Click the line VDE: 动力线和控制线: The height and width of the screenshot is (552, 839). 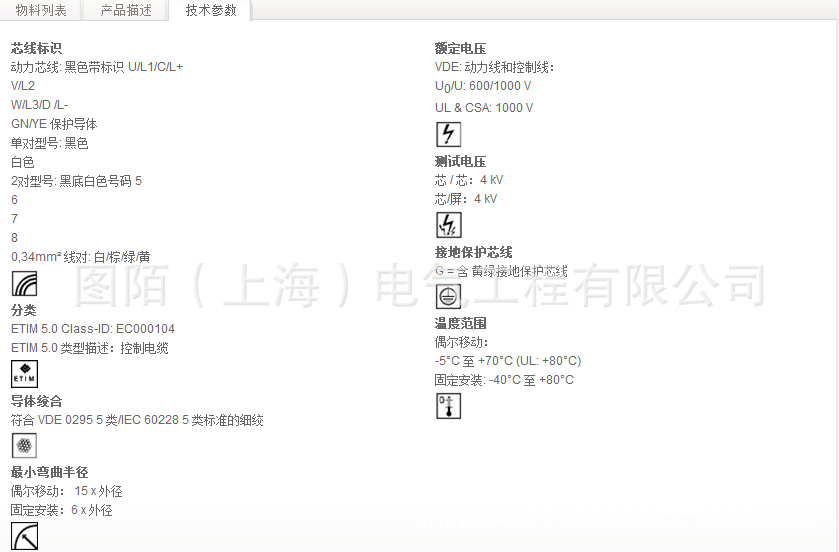point(494,67)
